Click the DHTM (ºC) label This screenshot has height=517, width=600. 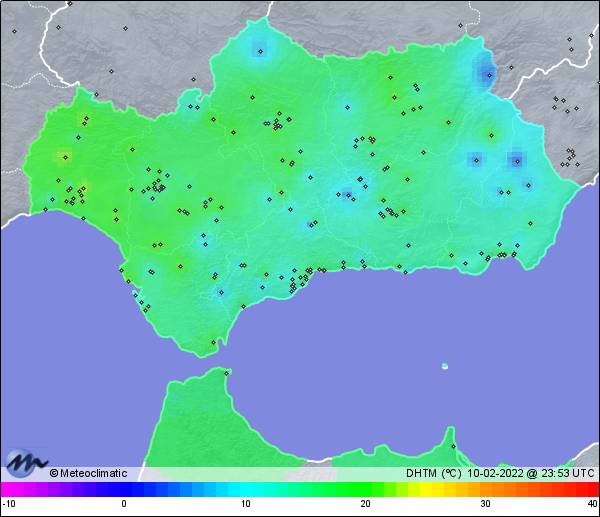point(434,473)
